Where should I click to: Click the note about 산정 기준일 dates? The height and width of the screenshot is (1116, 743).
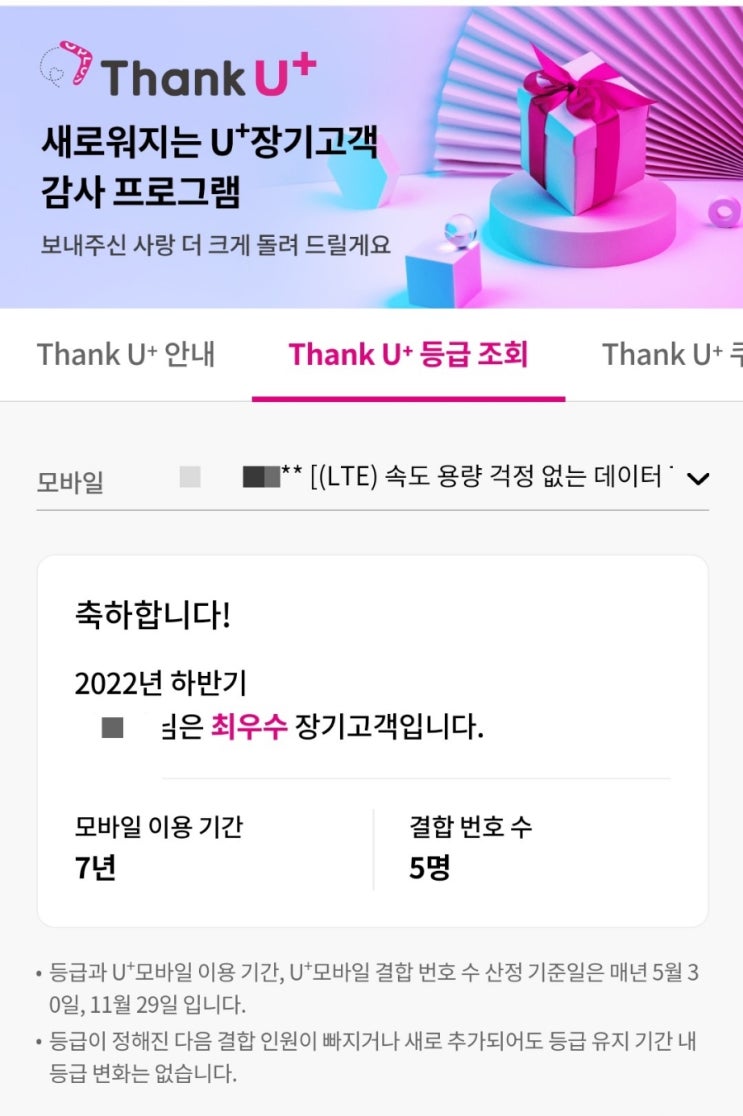(x=372, y=988)
